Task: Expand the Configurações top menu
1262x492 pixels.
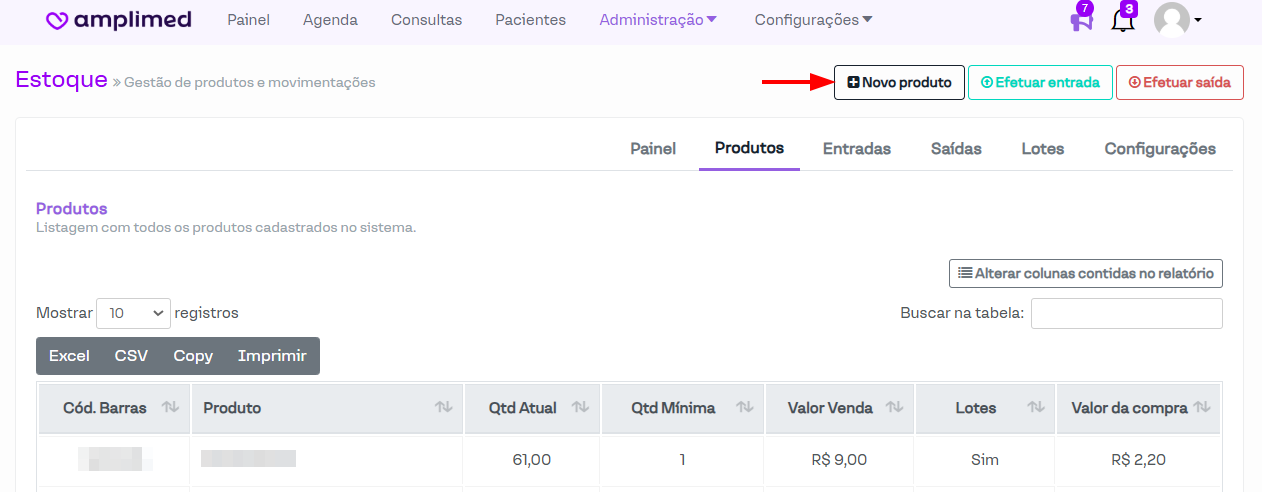Action: click(813, 20)
